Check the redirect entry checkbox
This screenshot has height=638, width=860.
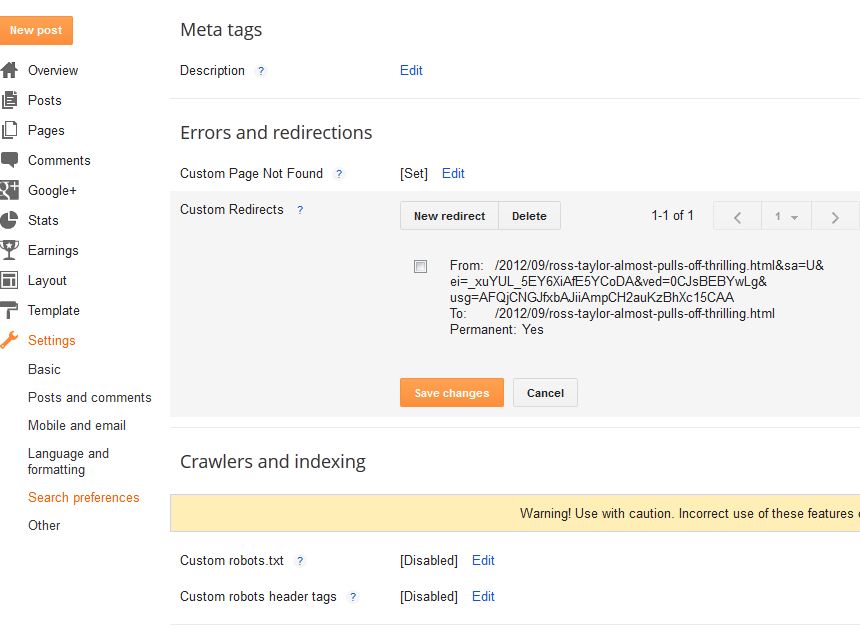click(420, 266)
